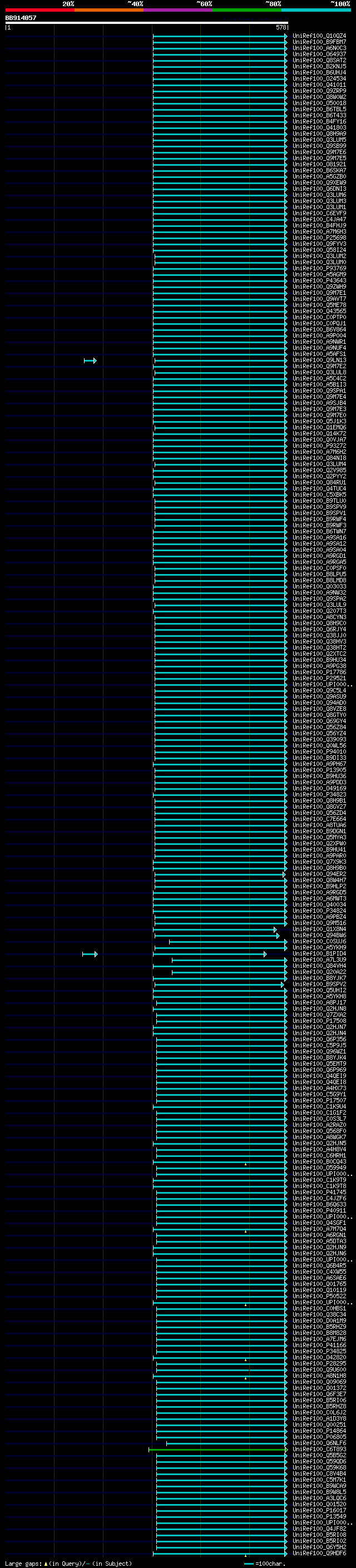
Task: Select UniRef100_P17507 label
Action: [319, 1101]
